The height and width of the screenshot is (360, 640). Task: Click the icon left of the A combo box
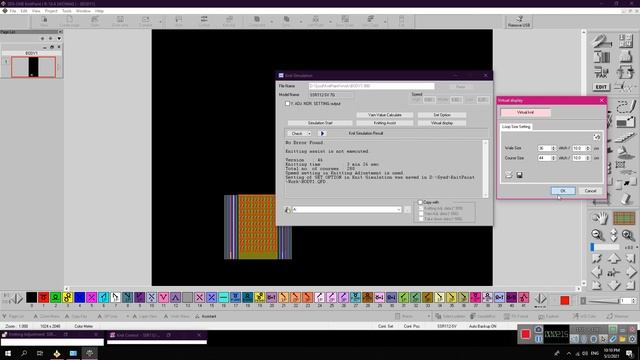click(288, 210)
